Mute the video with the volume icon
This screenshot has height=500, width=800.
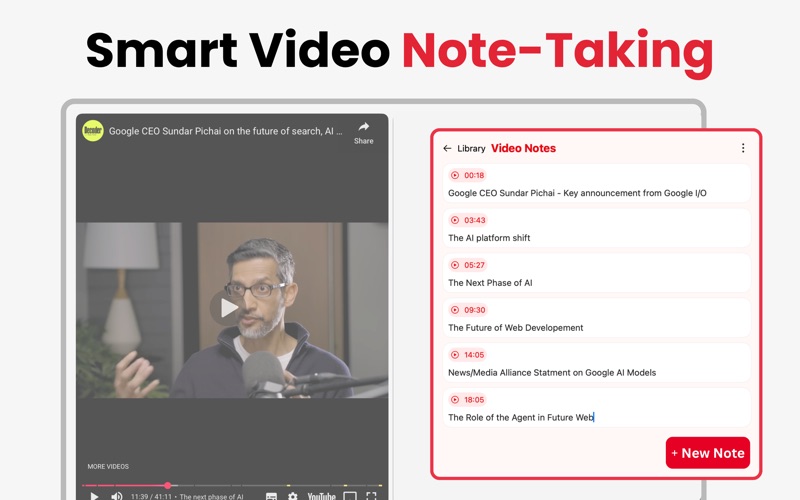(x=117, y=496)
